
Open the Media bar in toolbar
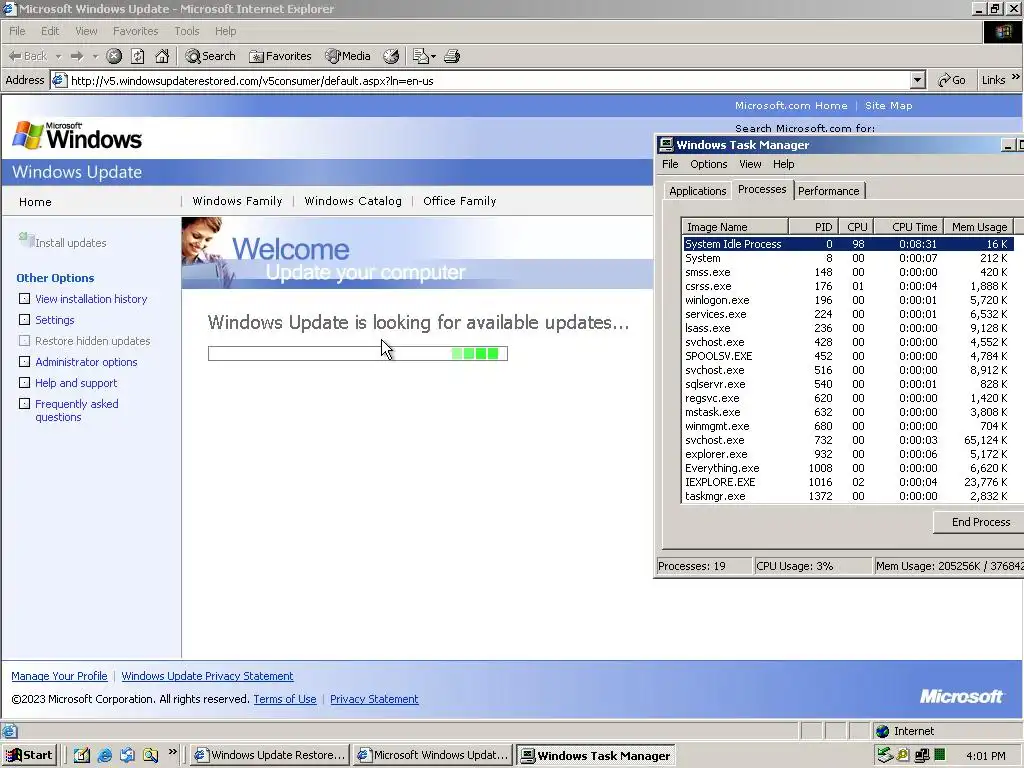(348, 56)
